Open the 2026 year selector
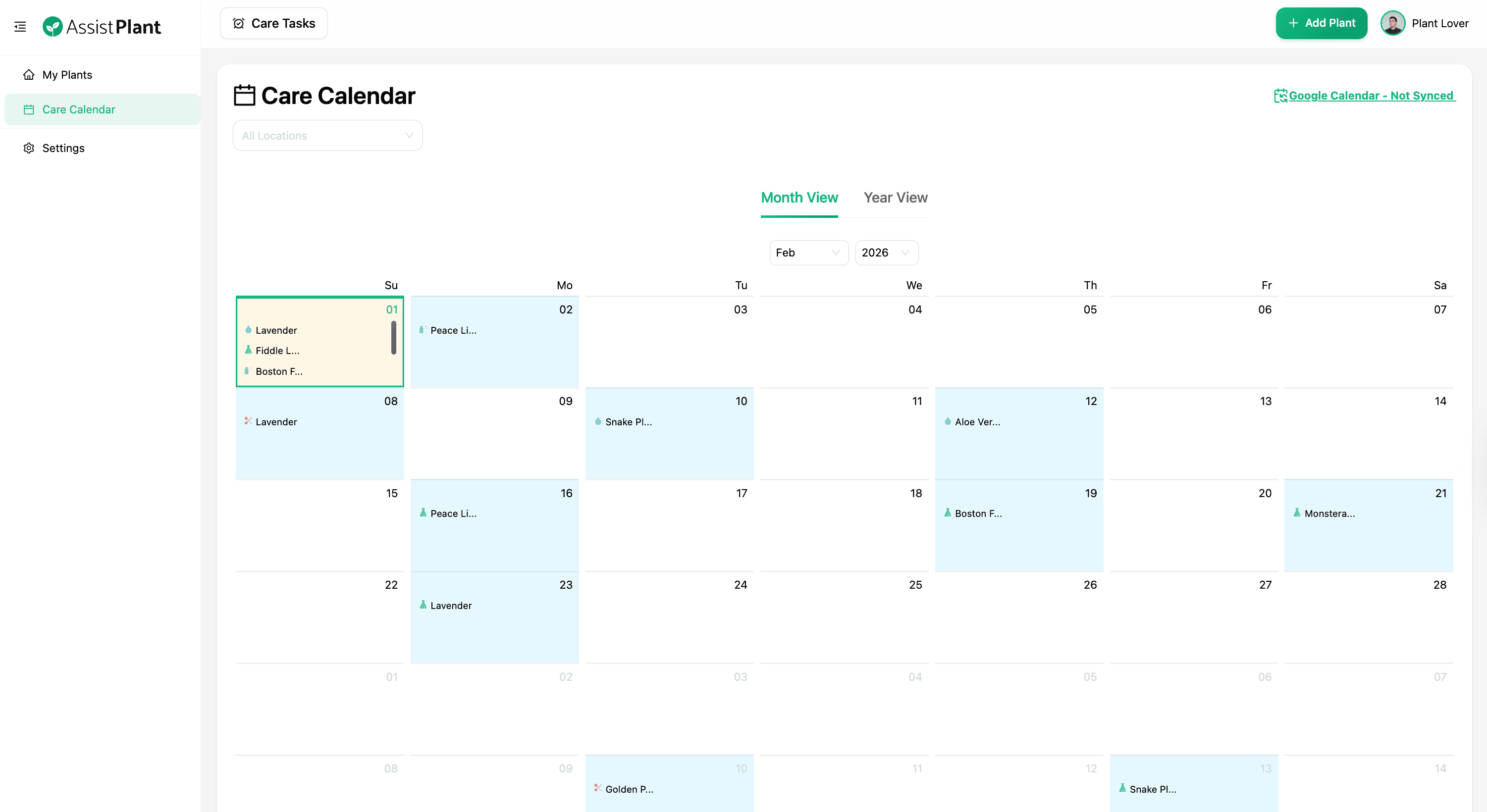Image resolution: width=1487 pixels, height=812 pixels. click(x=886, y=252)
